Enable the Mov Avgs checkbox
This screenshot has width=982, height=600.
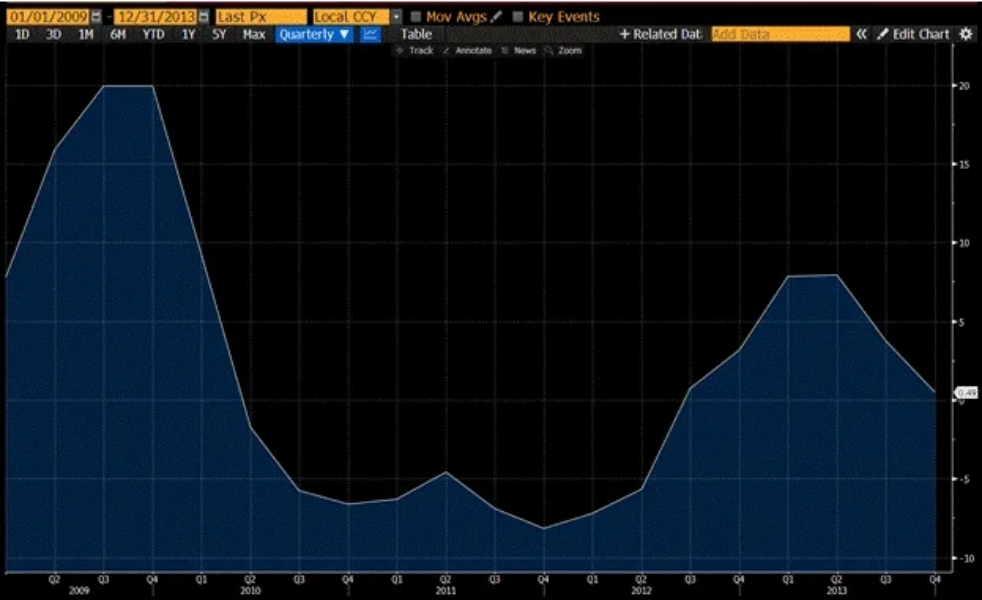point(416,17)
